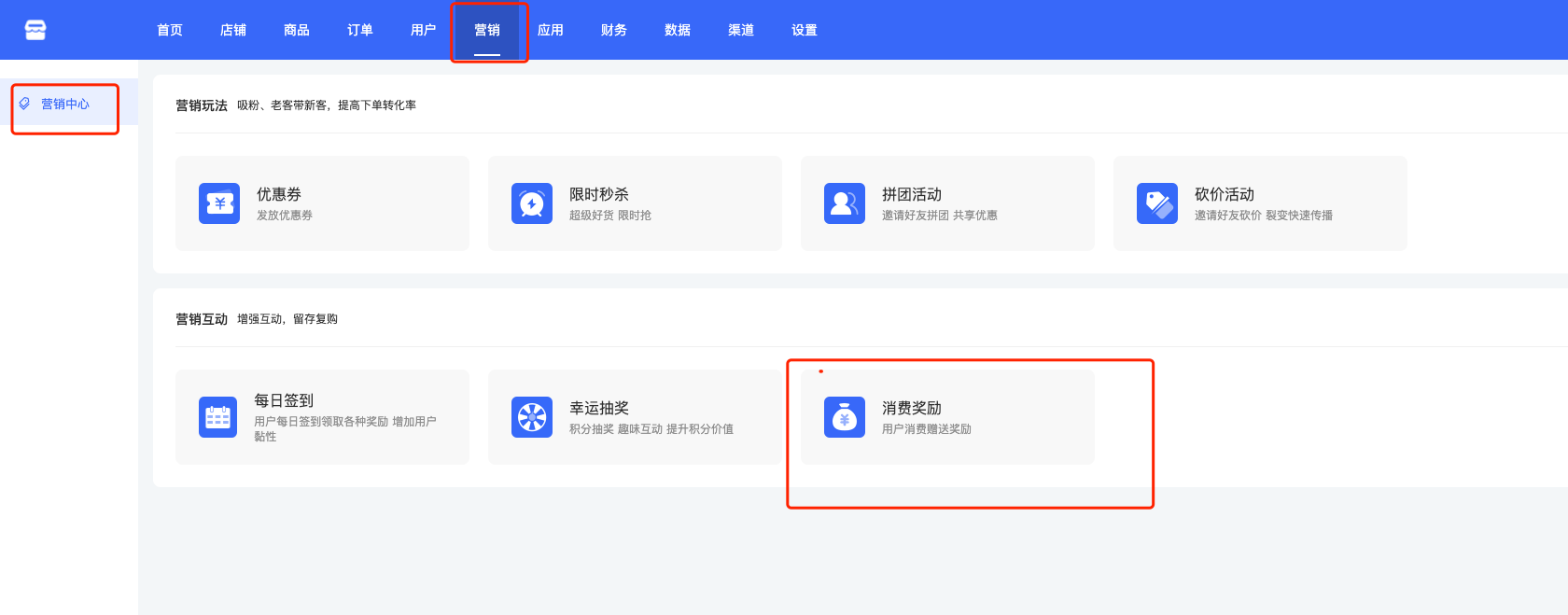
Task: Open the 订单 orders tab
Action: (360, 30)
